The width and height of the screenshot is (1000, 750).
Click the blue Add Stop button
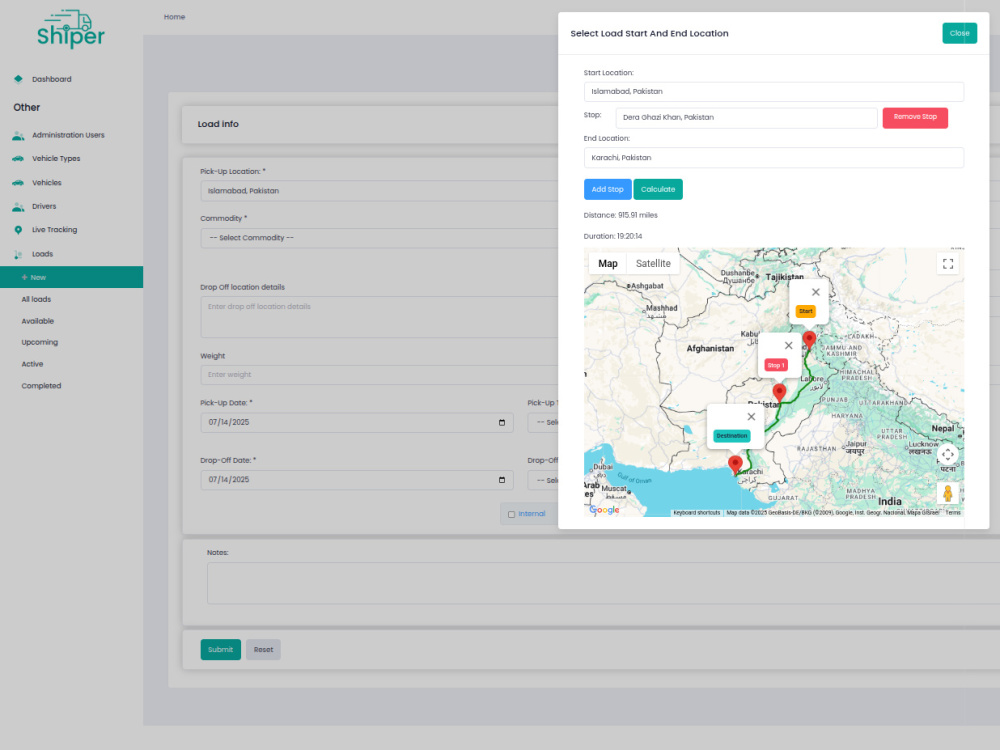pyautogui.click(x=607, y=189)
